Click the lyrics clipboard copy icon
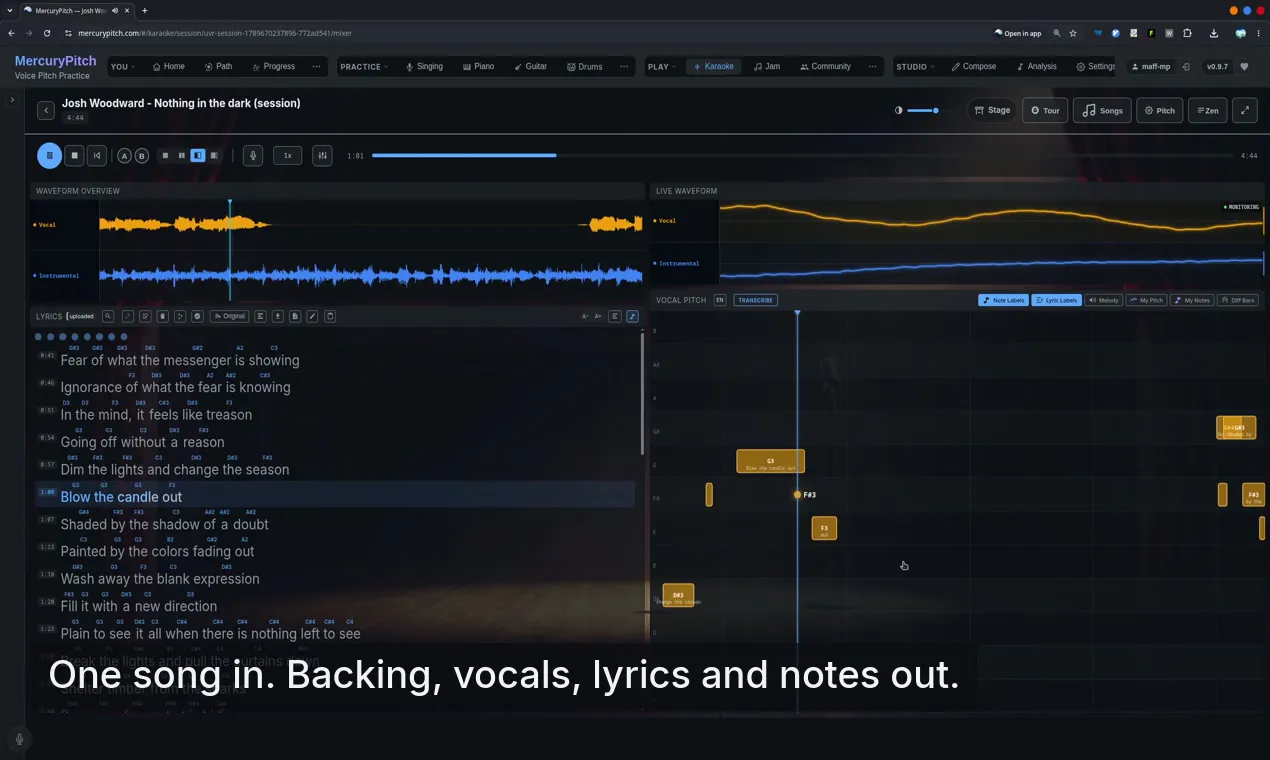 point(330,316)
